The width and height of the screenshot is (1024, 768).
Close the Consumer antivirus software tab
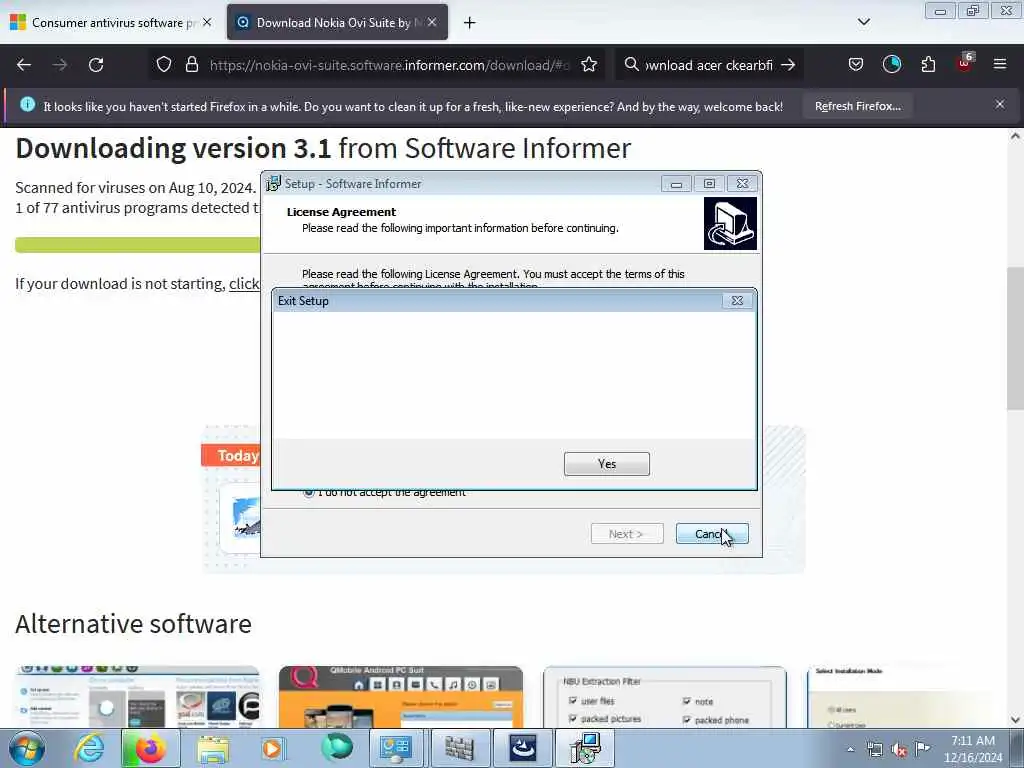pyautogui.click(x=206, y=22)
